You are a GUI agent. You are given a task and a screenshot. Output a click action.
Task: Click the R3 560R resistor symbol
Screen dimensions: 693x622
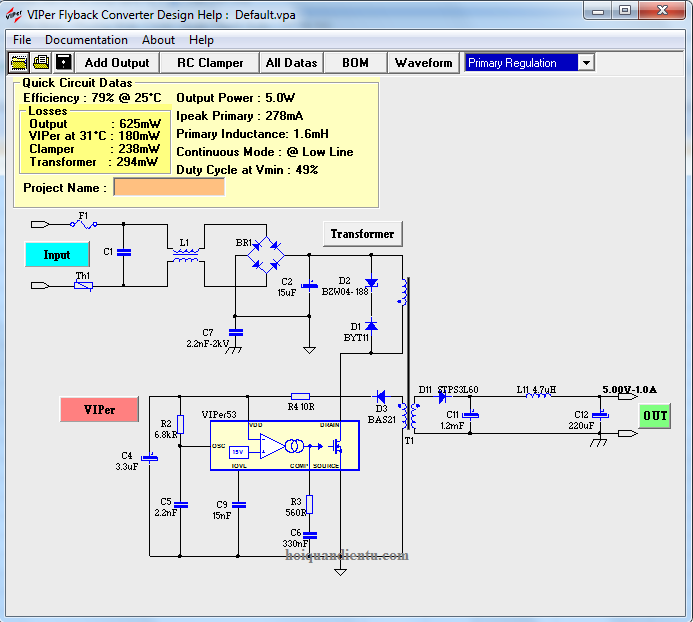coord(310,504)
